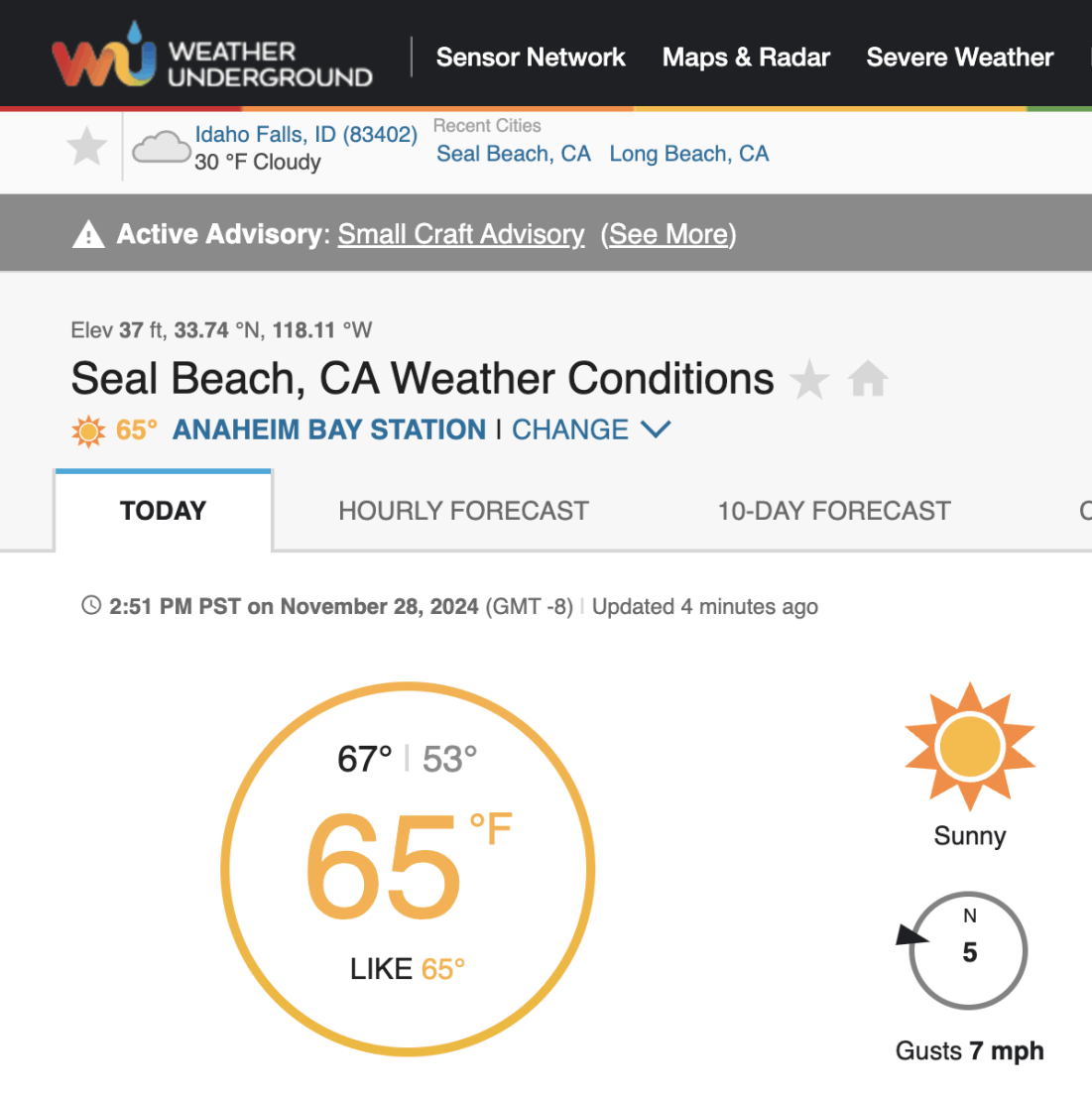Select the Today tab
This screenshot has width=1092, height=1098.
(163, 511)
